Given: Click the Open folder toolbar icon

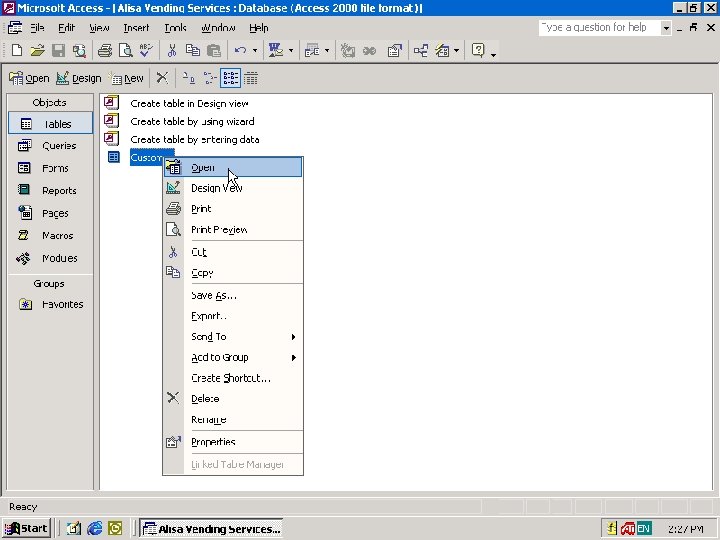Looking at the screenshot, I should (38, 51).
